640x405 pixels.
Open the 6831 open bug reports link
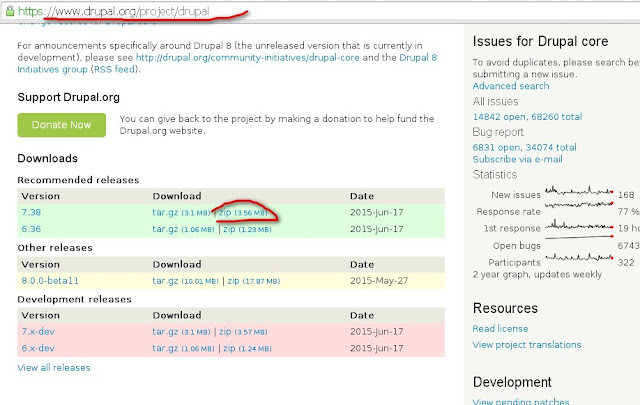[497, 147]
